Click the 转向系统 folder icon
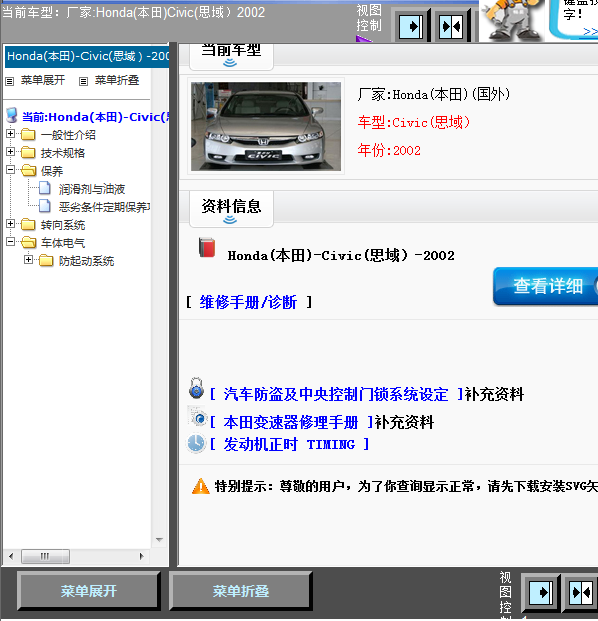The width and height of the screenshot is (598, 621). click(28, 225)
